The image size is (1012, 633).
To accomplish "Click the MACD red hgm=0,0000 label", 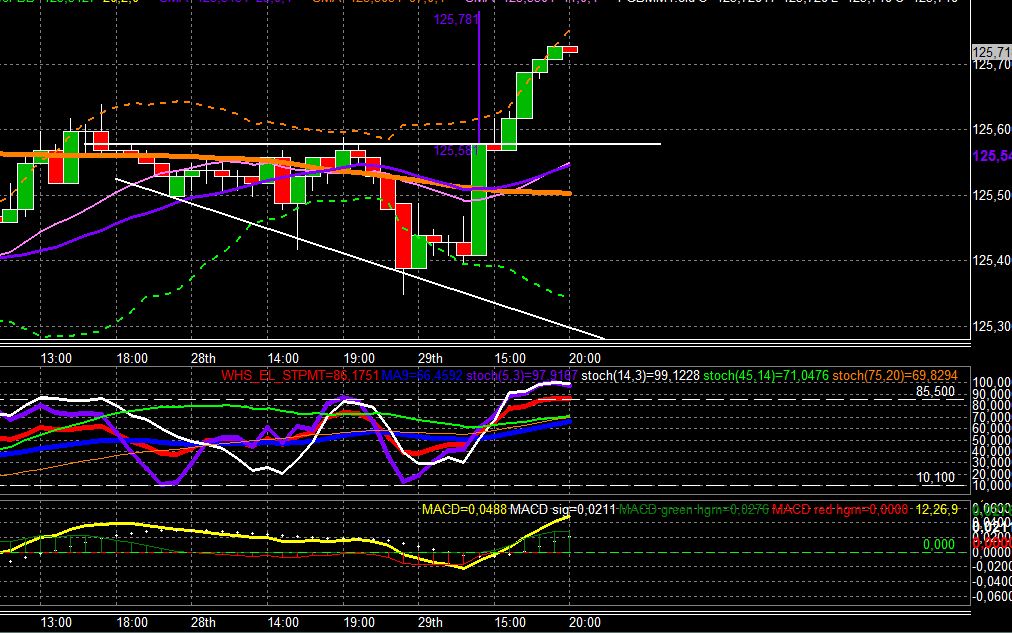I will click(840, 510).
